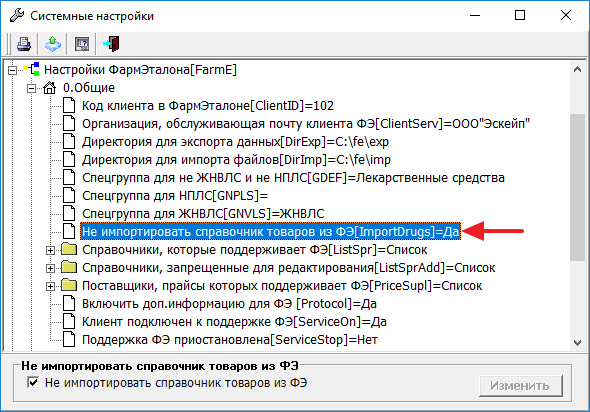590x412 pixels.
Task: Click the page icon of GNPLS row
Action: (x=69, y=196)
